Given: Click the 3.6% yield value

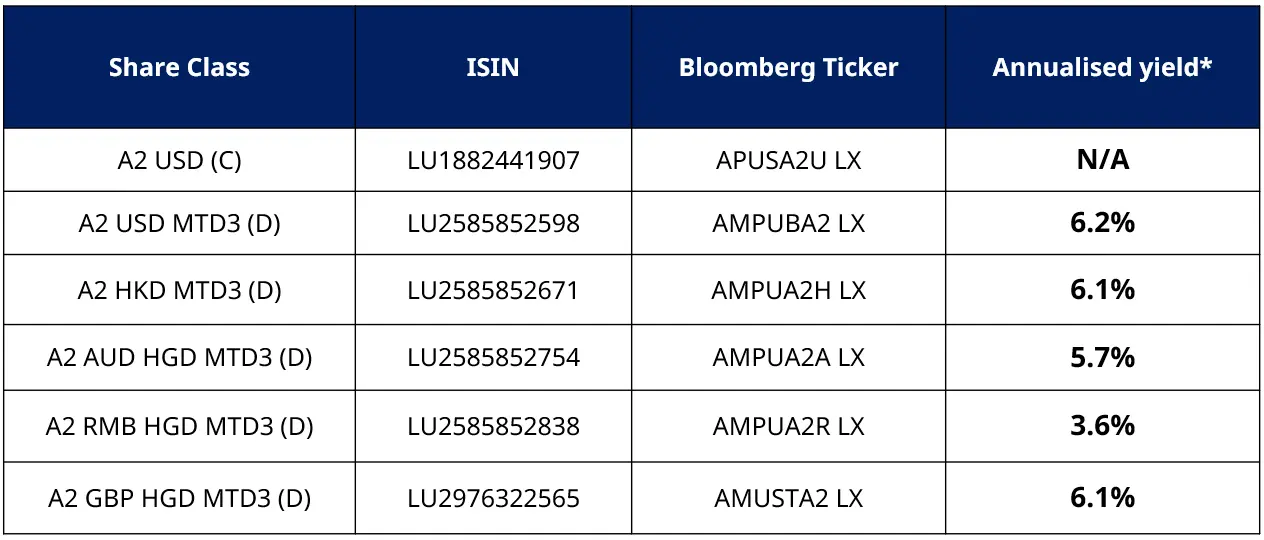Looking at the screenshot, I should click(1102, 426).
